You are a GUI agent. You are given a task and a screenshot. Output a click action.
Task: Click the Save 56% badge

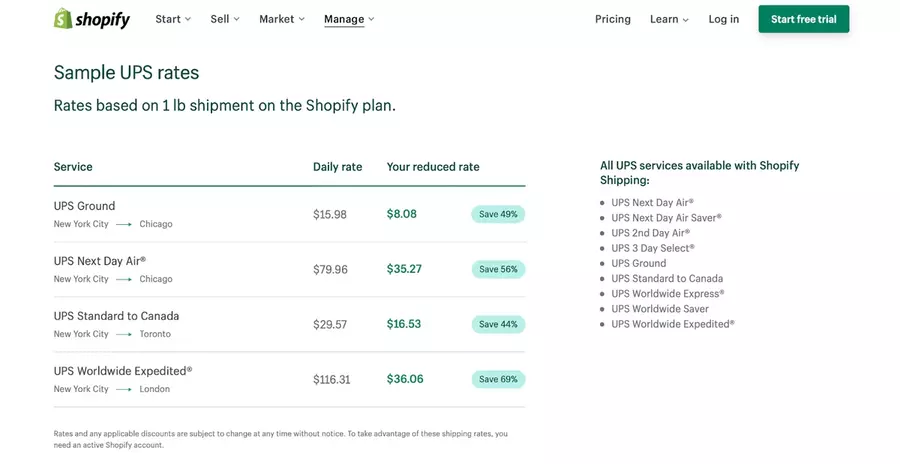pos(498,269)
